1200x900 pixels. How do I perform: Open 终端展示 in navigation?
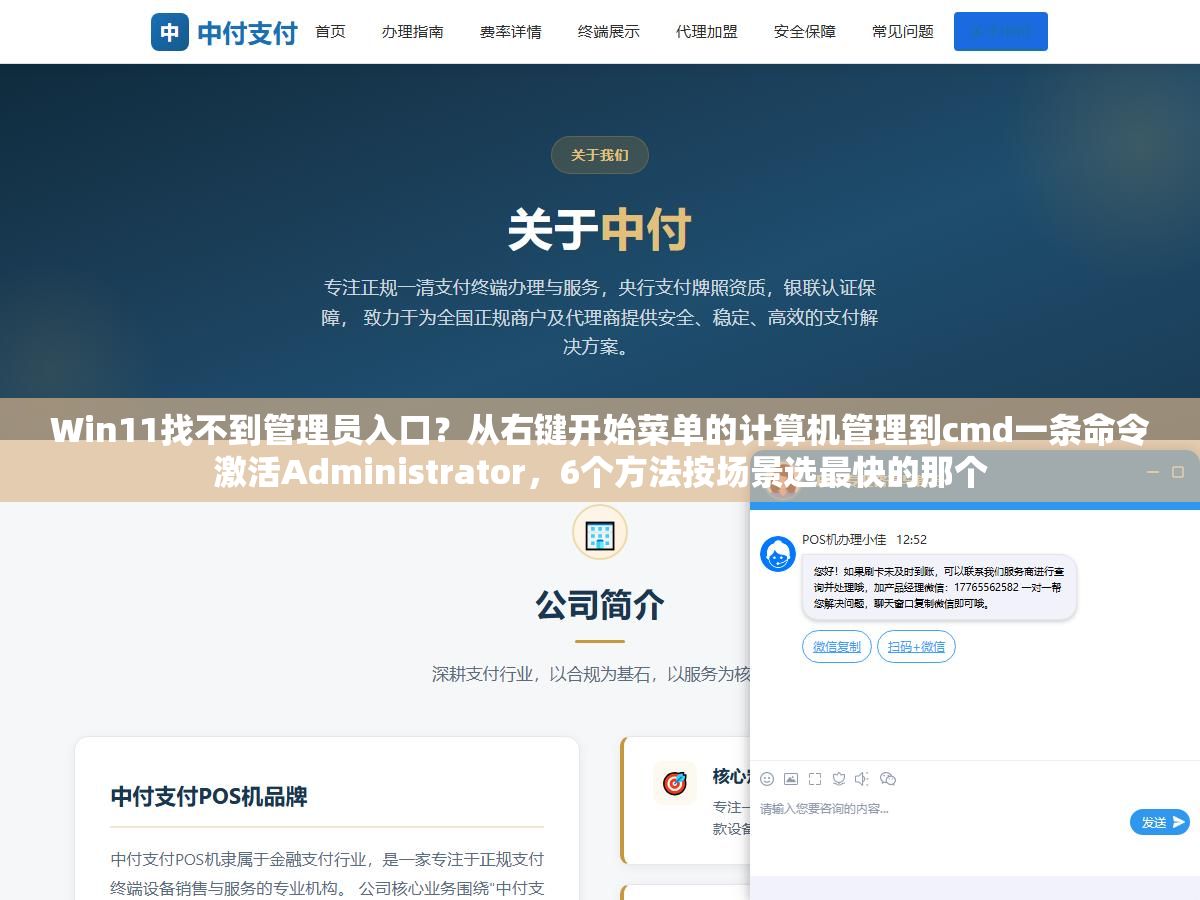tap(608, 31)
